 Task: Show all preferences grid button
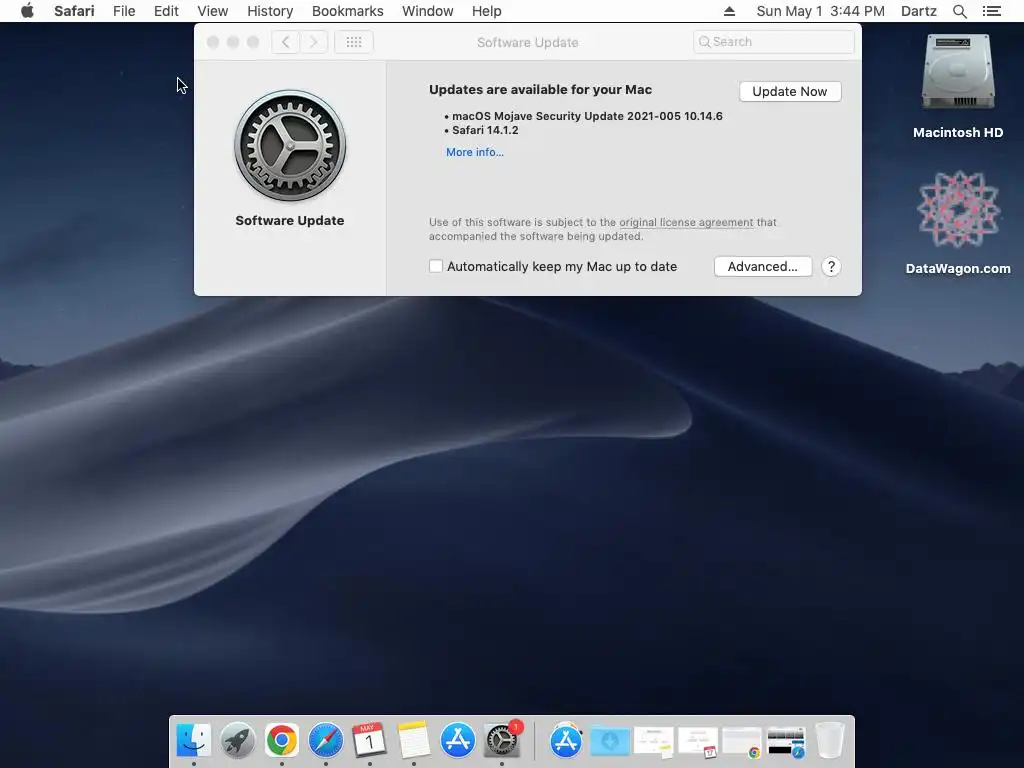click(x=354, y=42)
